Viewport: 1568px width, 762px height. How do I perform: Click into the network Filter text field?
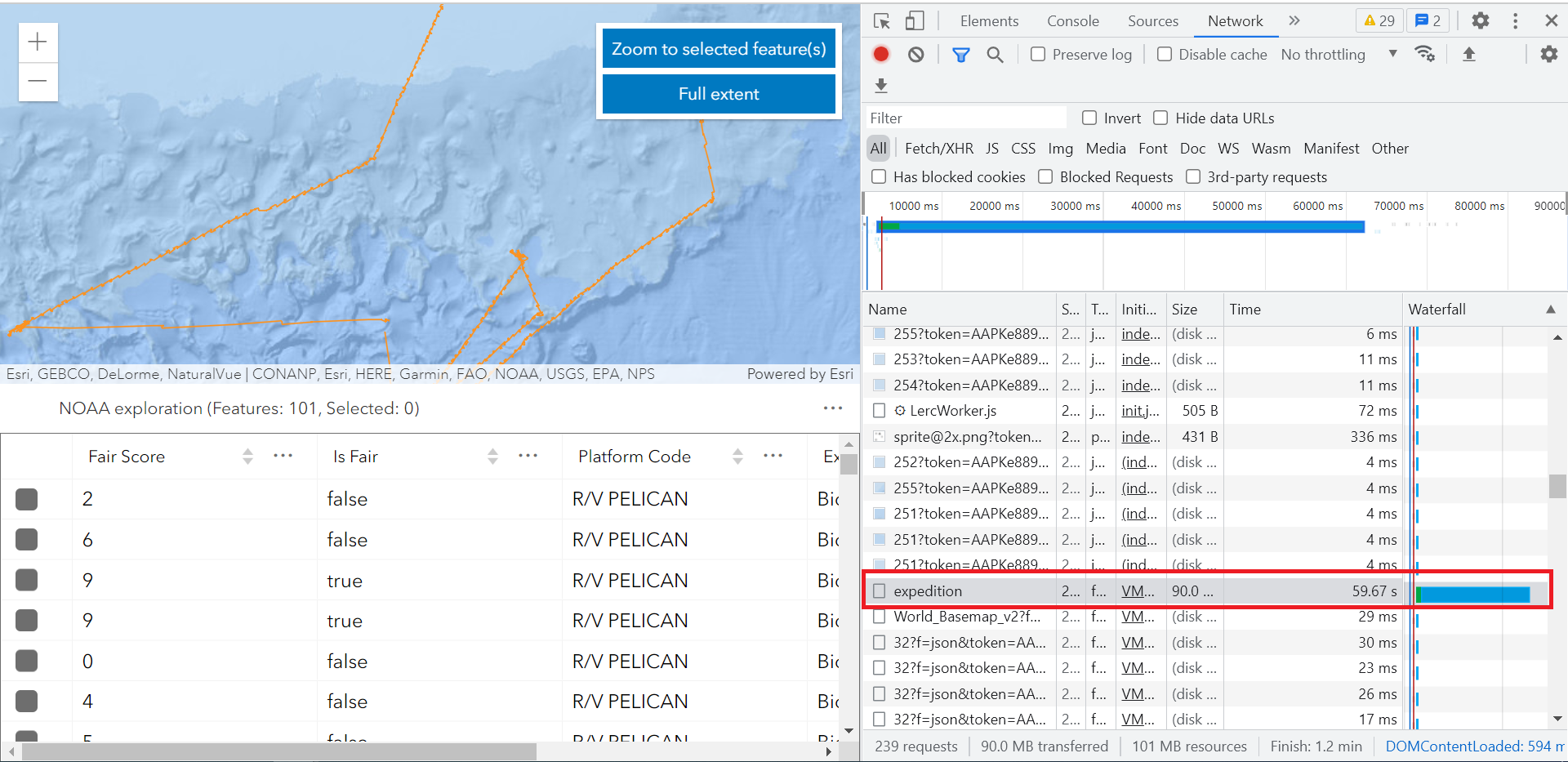(966, 118)
